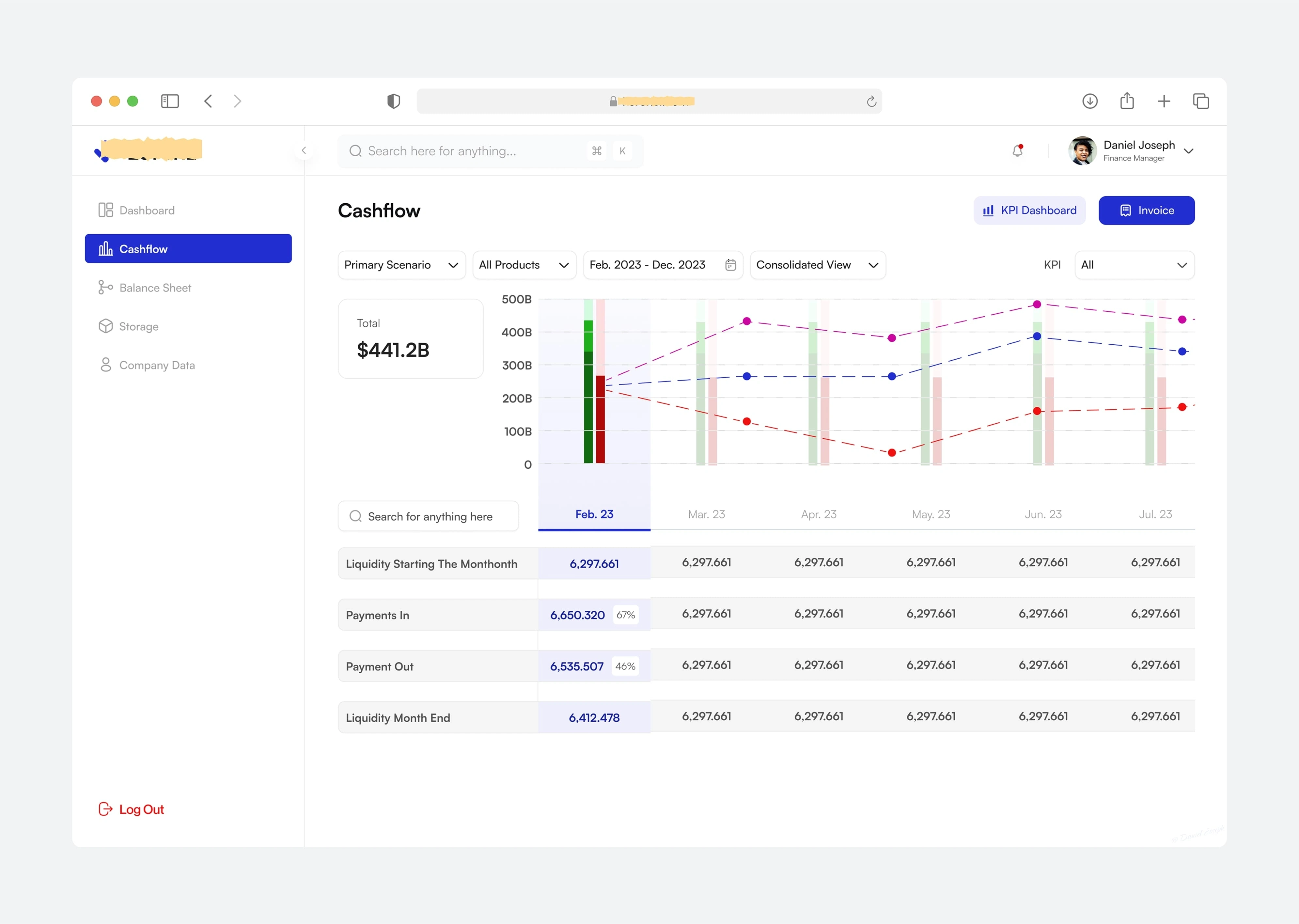Click the KPI Dashboard button
This screenshot has width=1299, height=924.
1029,211
